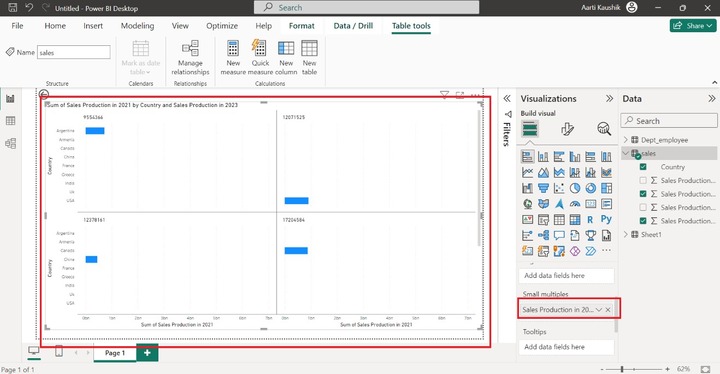Click the zoom in plus button
The image size is (720, 374).
(668, 369)
